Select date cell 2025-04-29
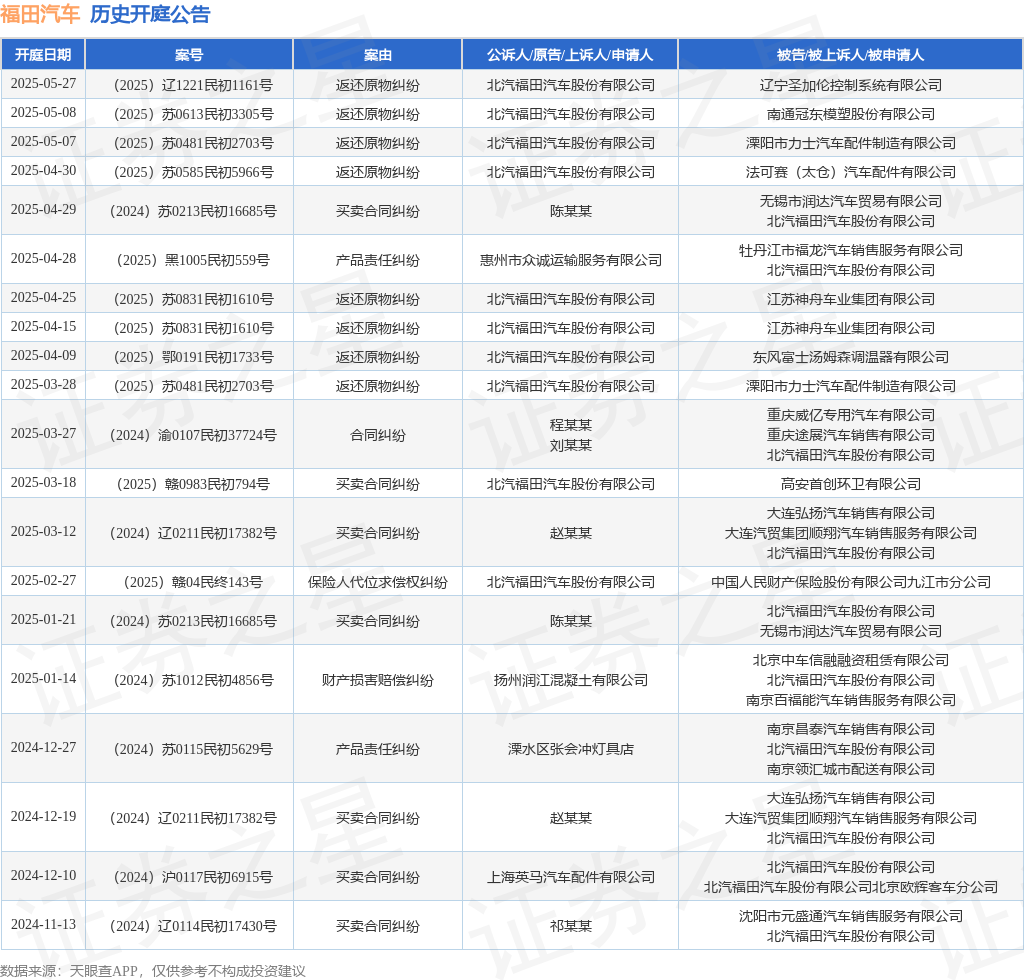 pyautogui.click(x=43, y=210)
